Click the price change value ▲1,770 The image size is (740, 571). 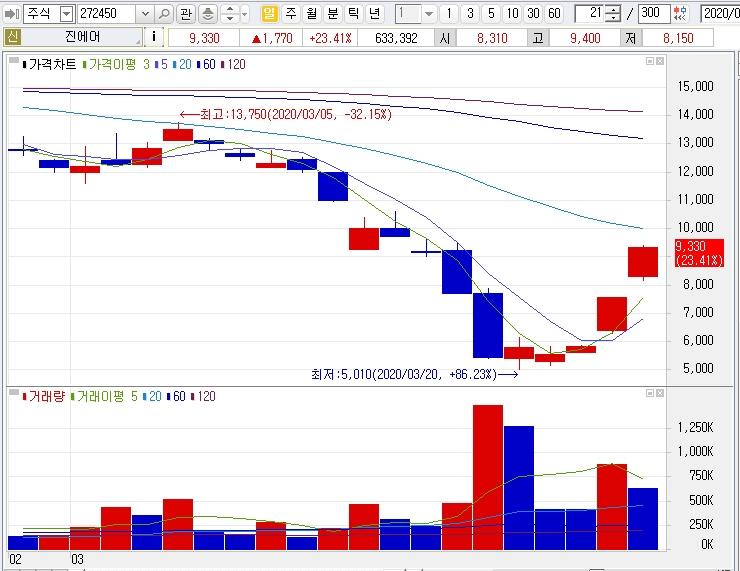tap(272, 38)
